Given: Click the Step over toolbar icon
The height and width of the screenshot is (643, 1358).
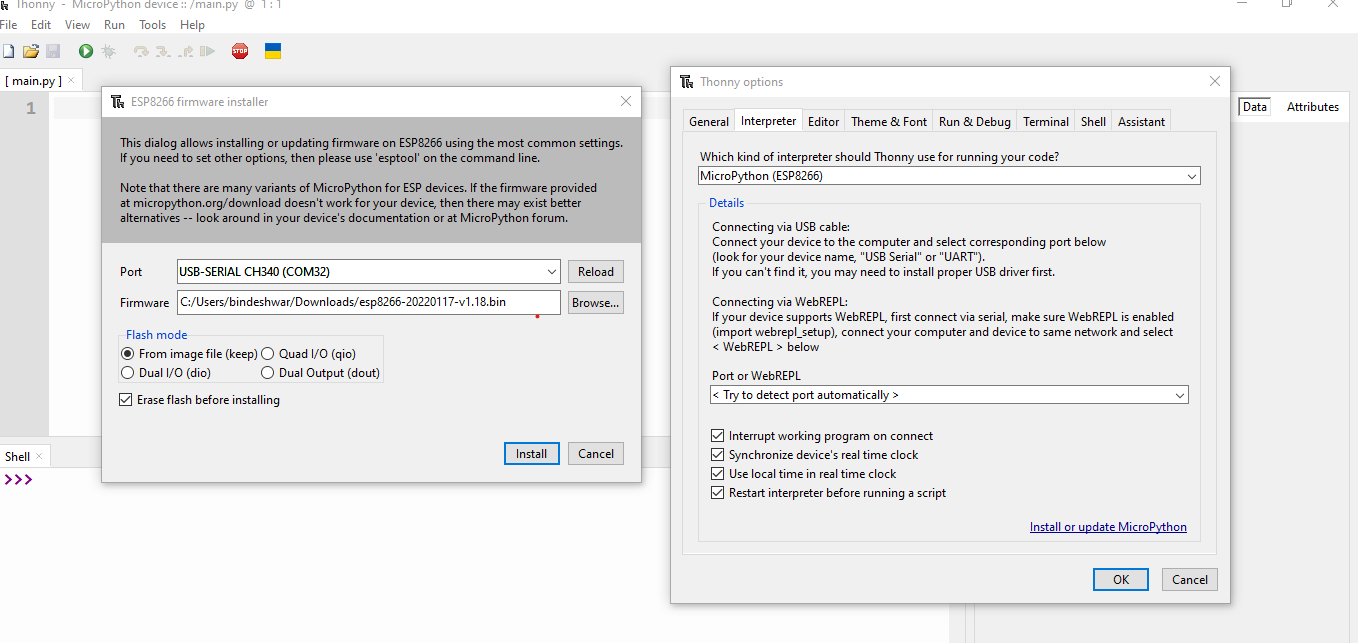Looking at the screenshot, I should click(x=141, y=51).
